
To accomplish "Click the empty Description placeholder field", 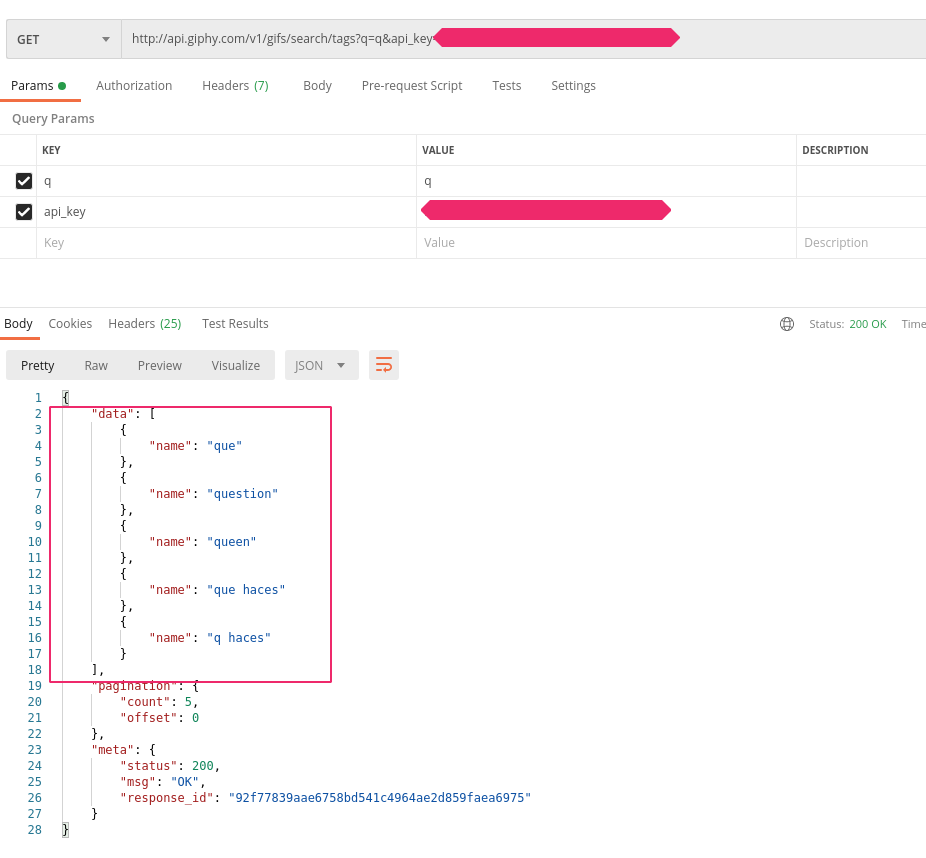I will 861,243.
